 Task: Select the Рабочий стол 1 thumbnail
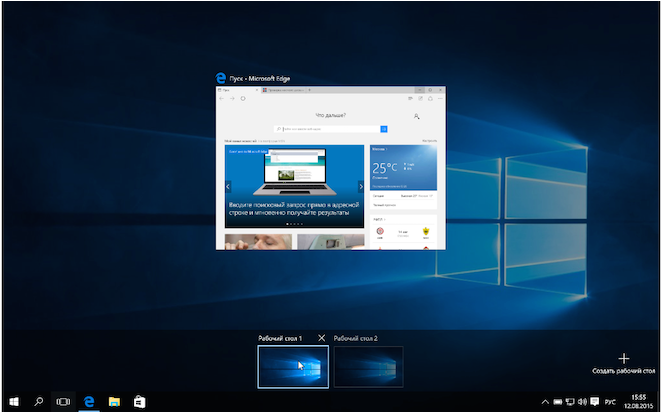(293, 367)
